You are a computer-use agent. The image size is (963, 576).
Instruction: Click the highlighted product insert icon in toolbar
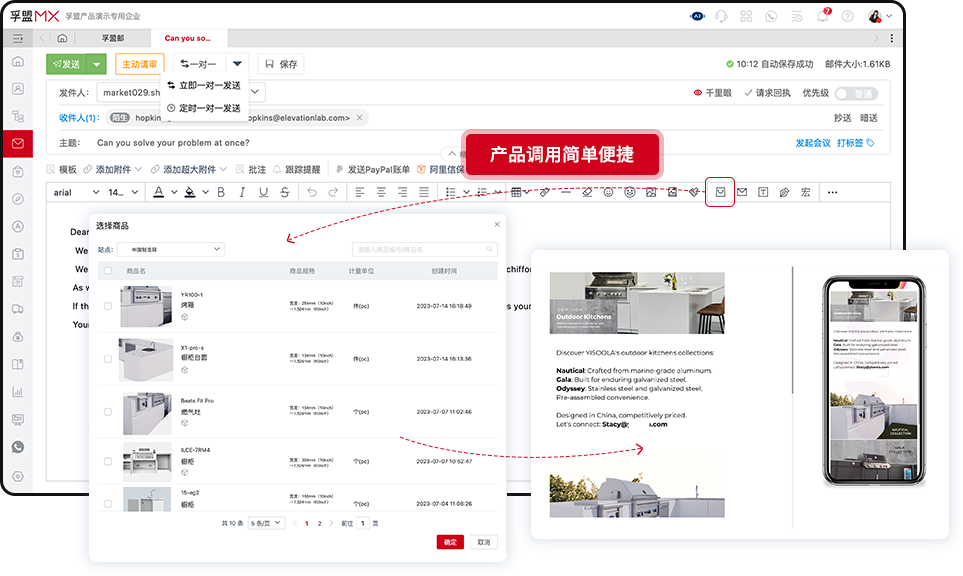click(x=720, y=192)
